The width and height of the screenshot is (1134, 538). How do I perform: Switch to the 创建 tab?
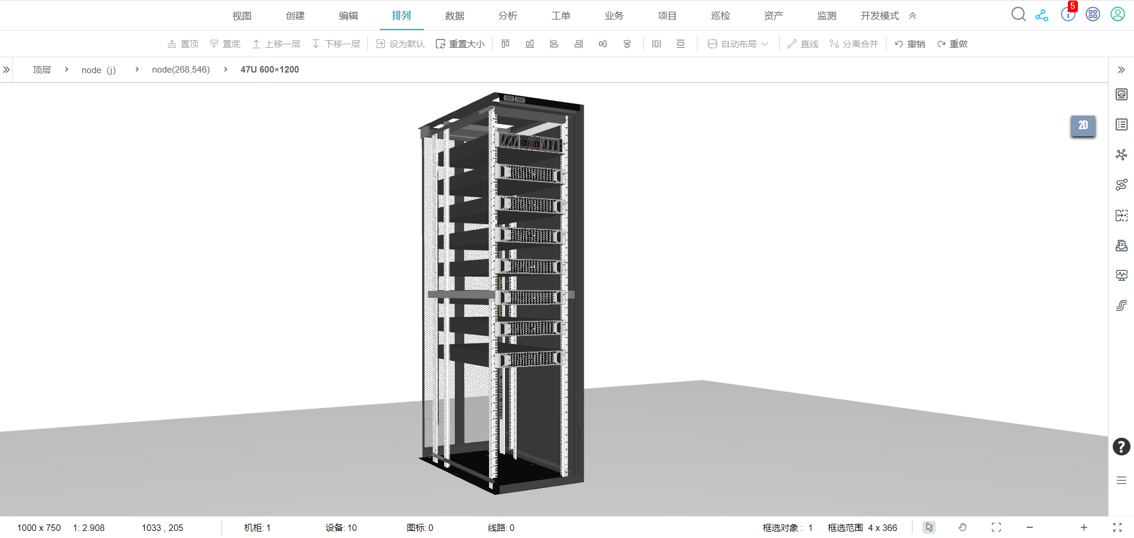tap(295, 16)
